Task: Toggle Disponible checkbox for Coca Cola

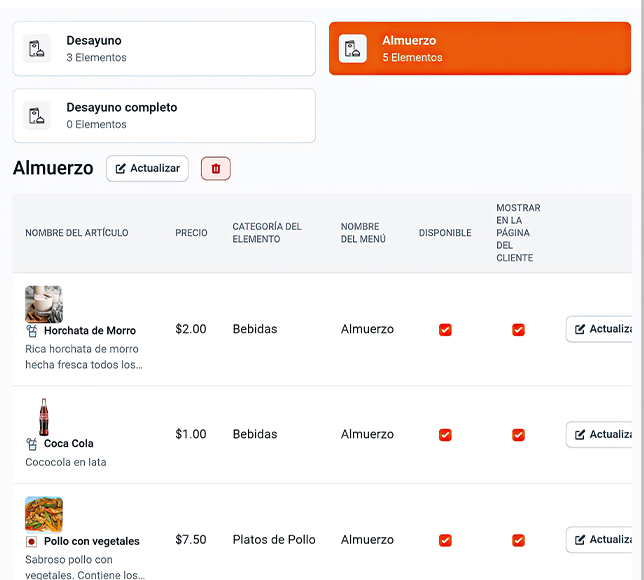Action: [445, 435]
